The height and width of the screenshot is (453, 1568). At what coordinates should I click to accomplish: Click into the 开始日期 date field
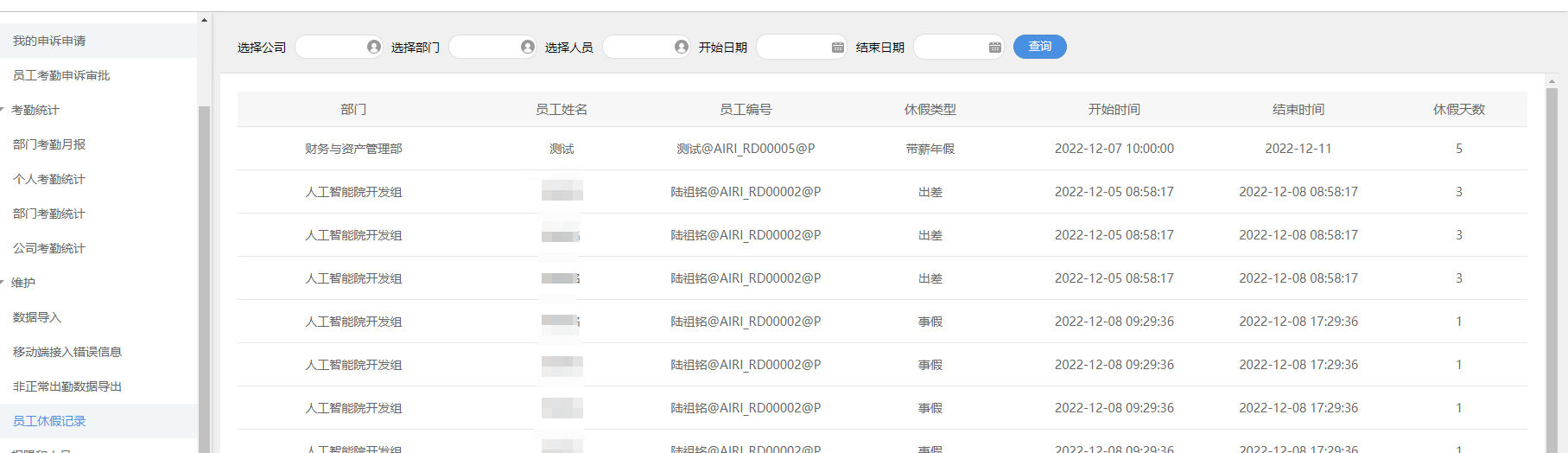[x=801, y=47]
